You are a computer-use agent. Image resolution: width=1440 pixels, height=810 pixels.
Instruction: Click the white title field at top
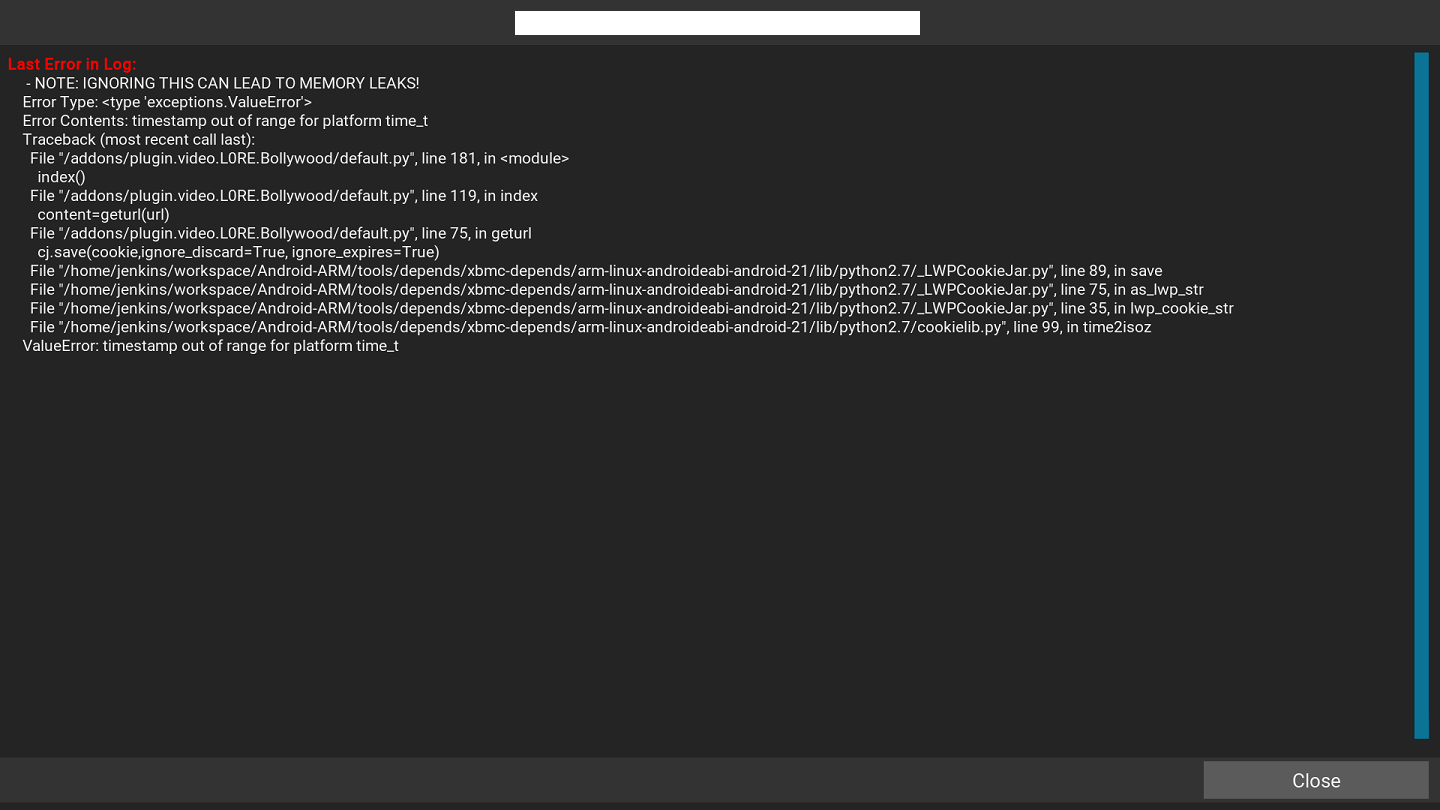717,23
